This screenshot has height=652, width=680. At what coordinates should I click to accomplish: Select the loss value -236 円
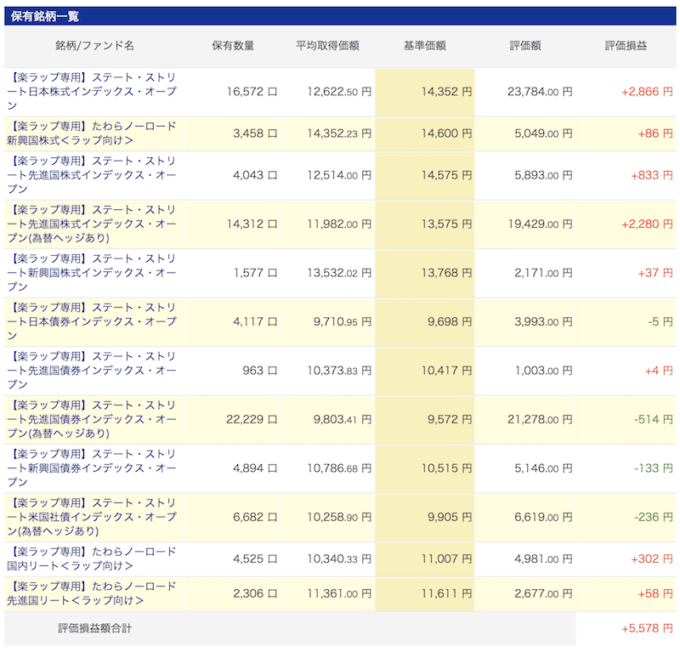[x=653, y=517]
